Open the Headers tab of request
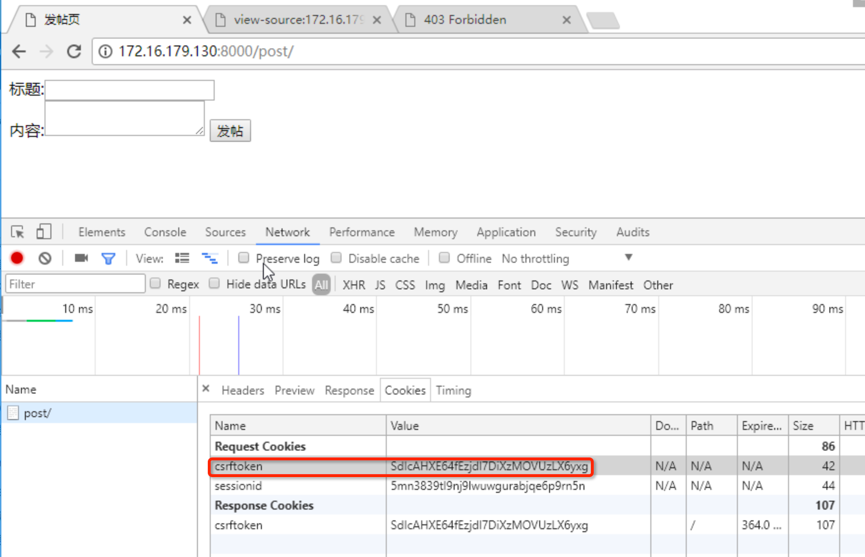This screenshot has width=865, height=557. click(242, 390)
